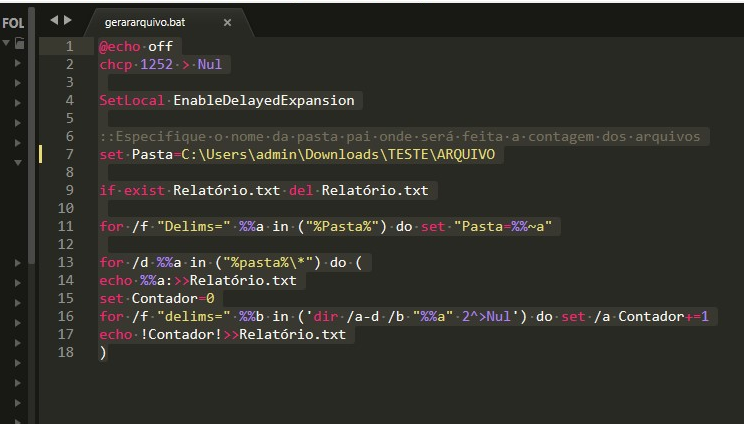Viewport: 744px width, 424px height.
Task: Click the '::Especifique o nome' comment line
Action: 400,137
